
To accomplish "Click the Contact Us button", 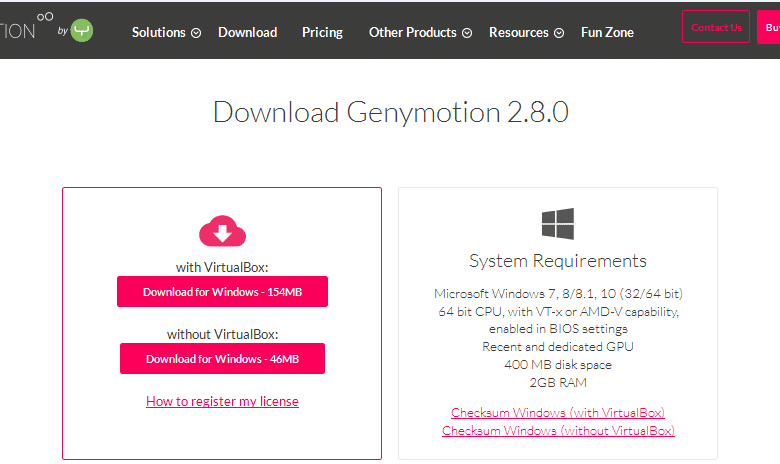I will (716, 27).
